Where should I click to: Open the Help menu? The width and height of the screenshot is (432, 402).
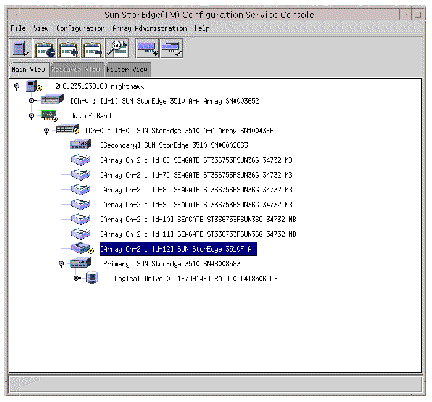click(201, 28)
